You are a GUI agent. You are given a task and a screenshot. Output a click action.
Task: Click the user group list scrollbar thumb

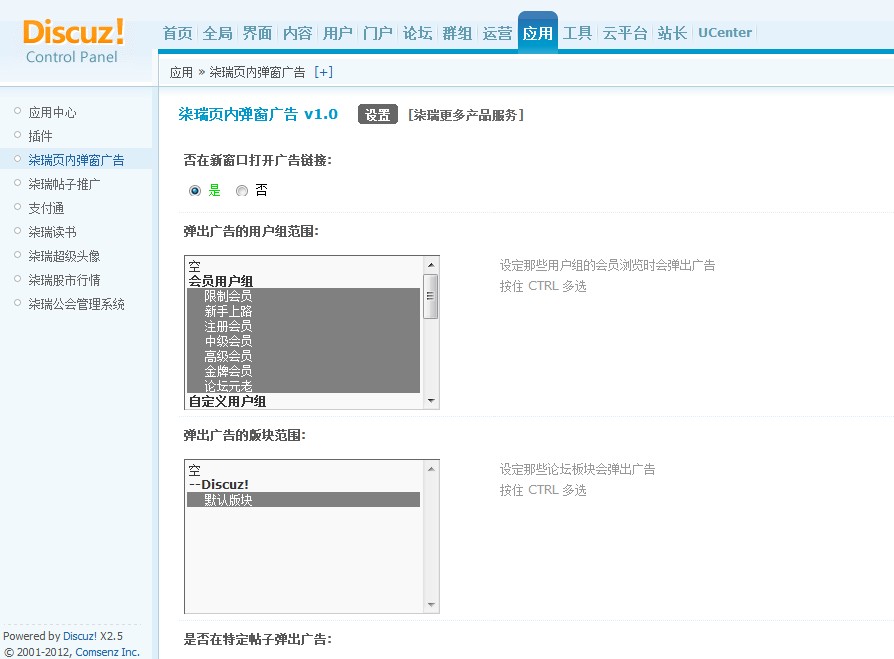(x=431, y=296)
